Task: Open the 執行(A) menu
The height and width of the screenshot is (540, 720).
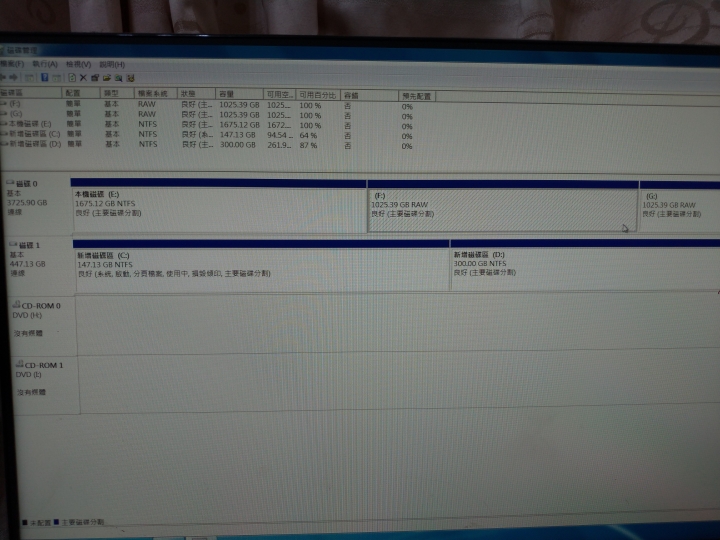Action: click(x=45, y=64)
